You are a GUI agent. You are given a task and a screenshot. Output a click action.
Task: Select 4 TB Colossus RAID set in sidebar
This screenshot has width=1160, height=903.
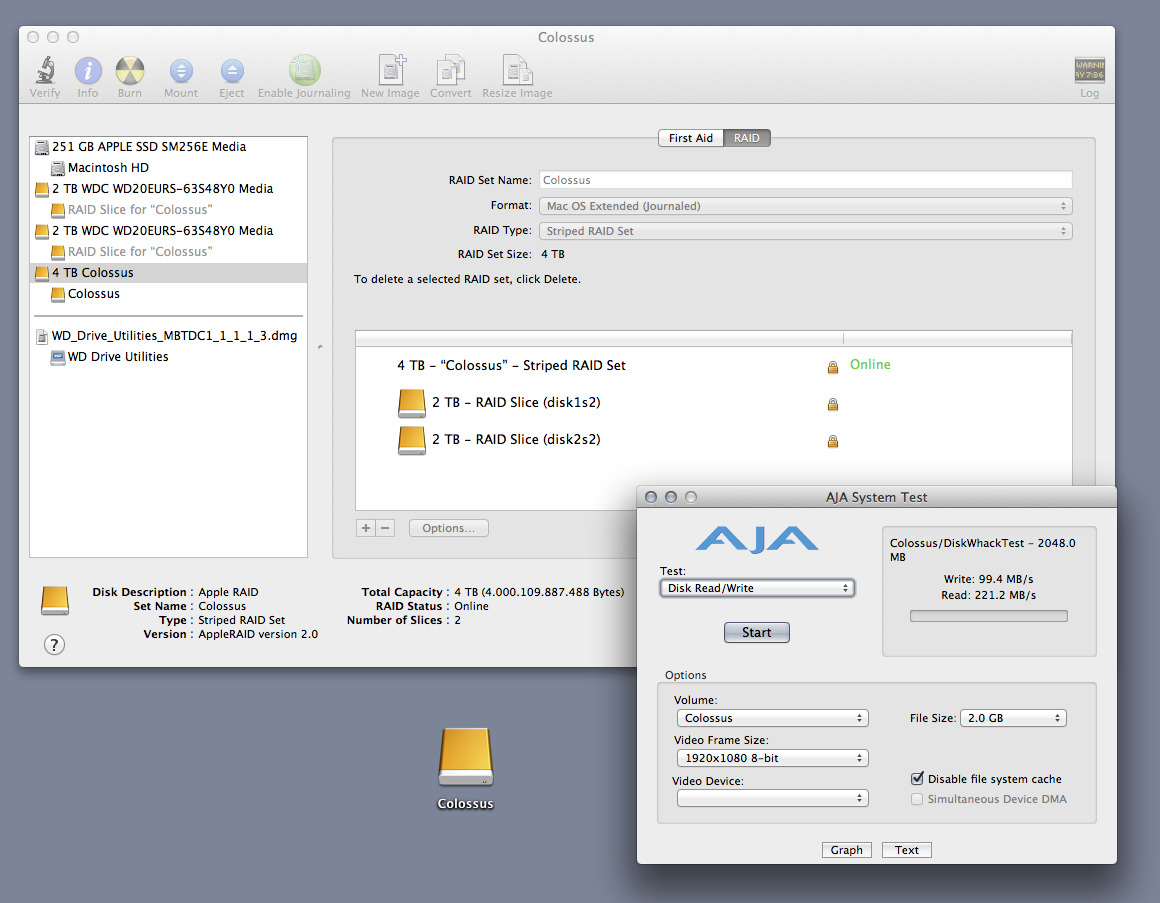click(x=169, y=273)
